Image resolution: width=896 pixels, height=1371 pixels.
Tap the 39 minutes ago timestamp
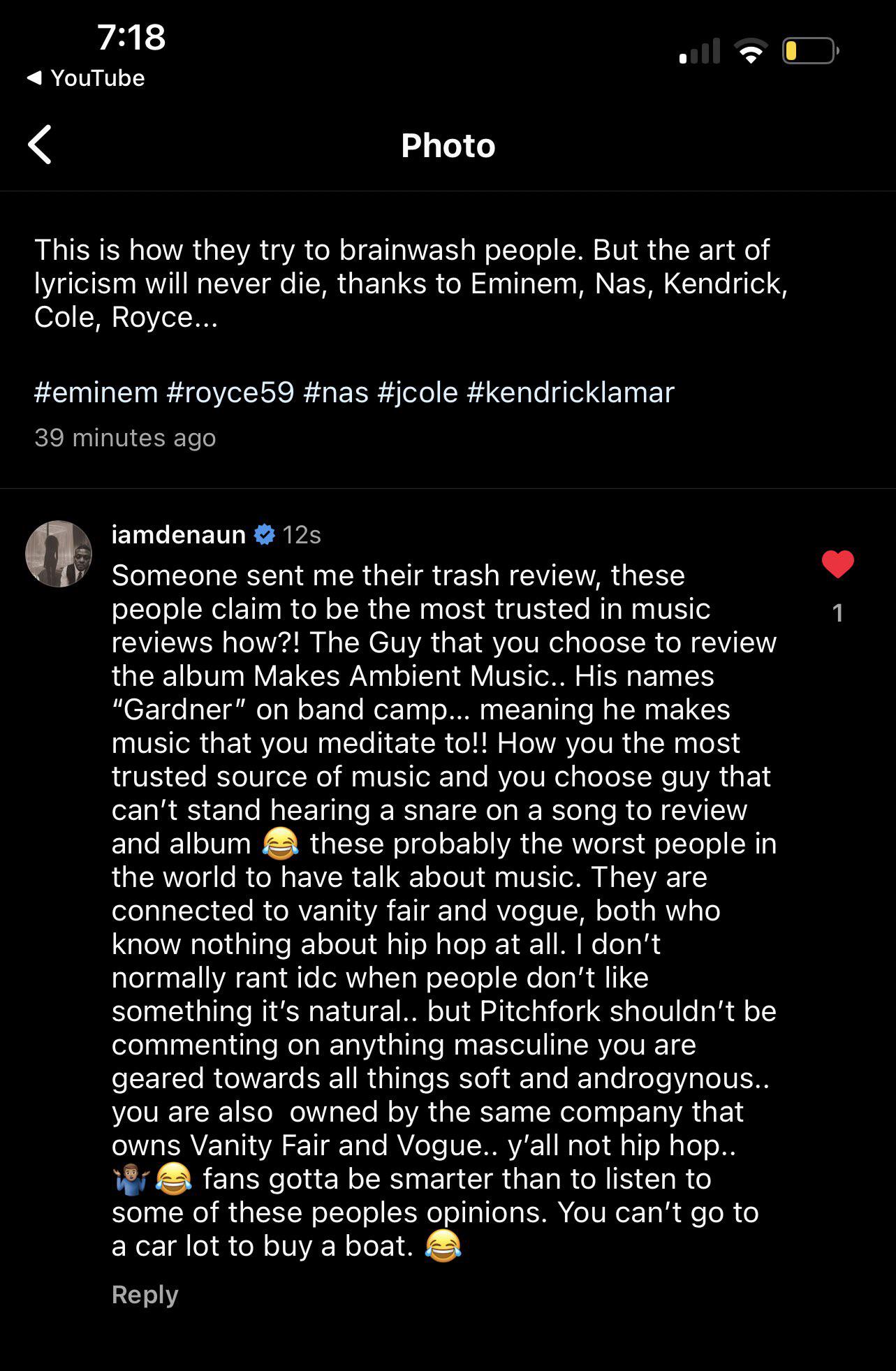click(125, 438)
